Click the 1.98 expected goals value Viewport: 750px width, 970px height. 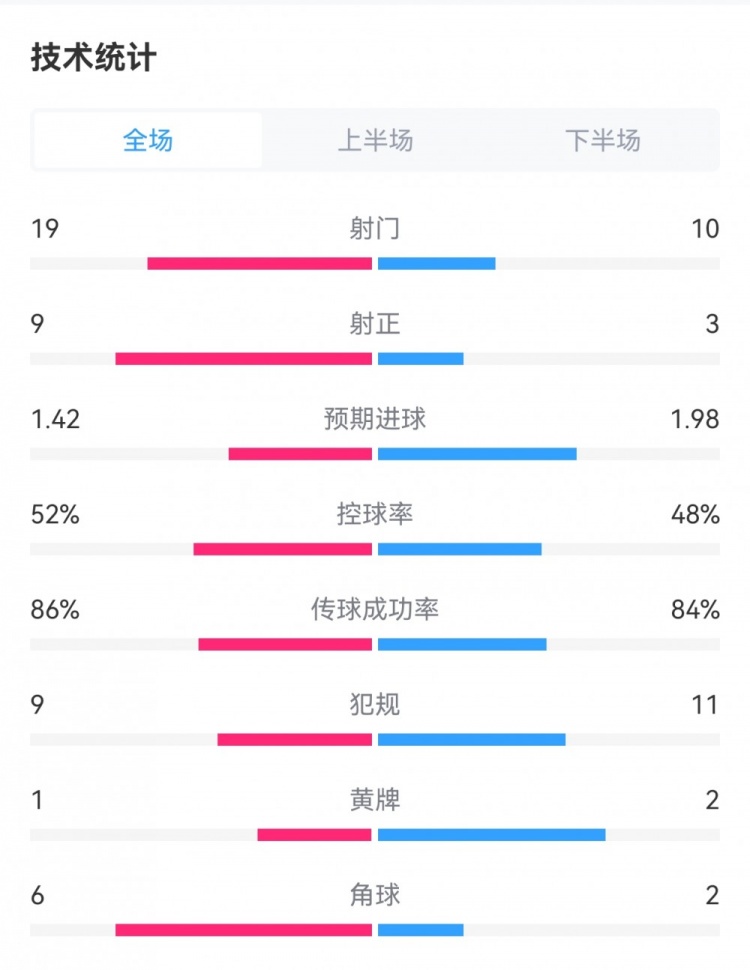point(695,420)
